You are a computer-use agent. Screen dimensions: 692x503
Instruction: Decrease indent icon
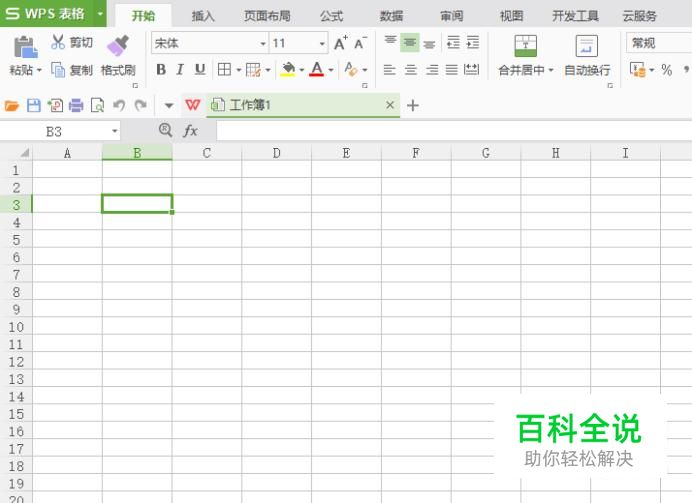(x=453, y=43)
